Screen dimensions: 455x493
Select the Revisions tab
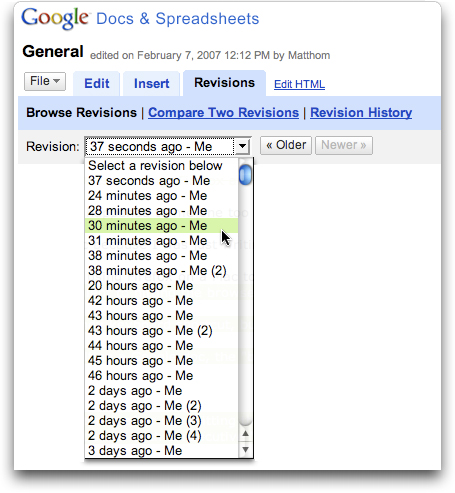(x=224, y=83)
